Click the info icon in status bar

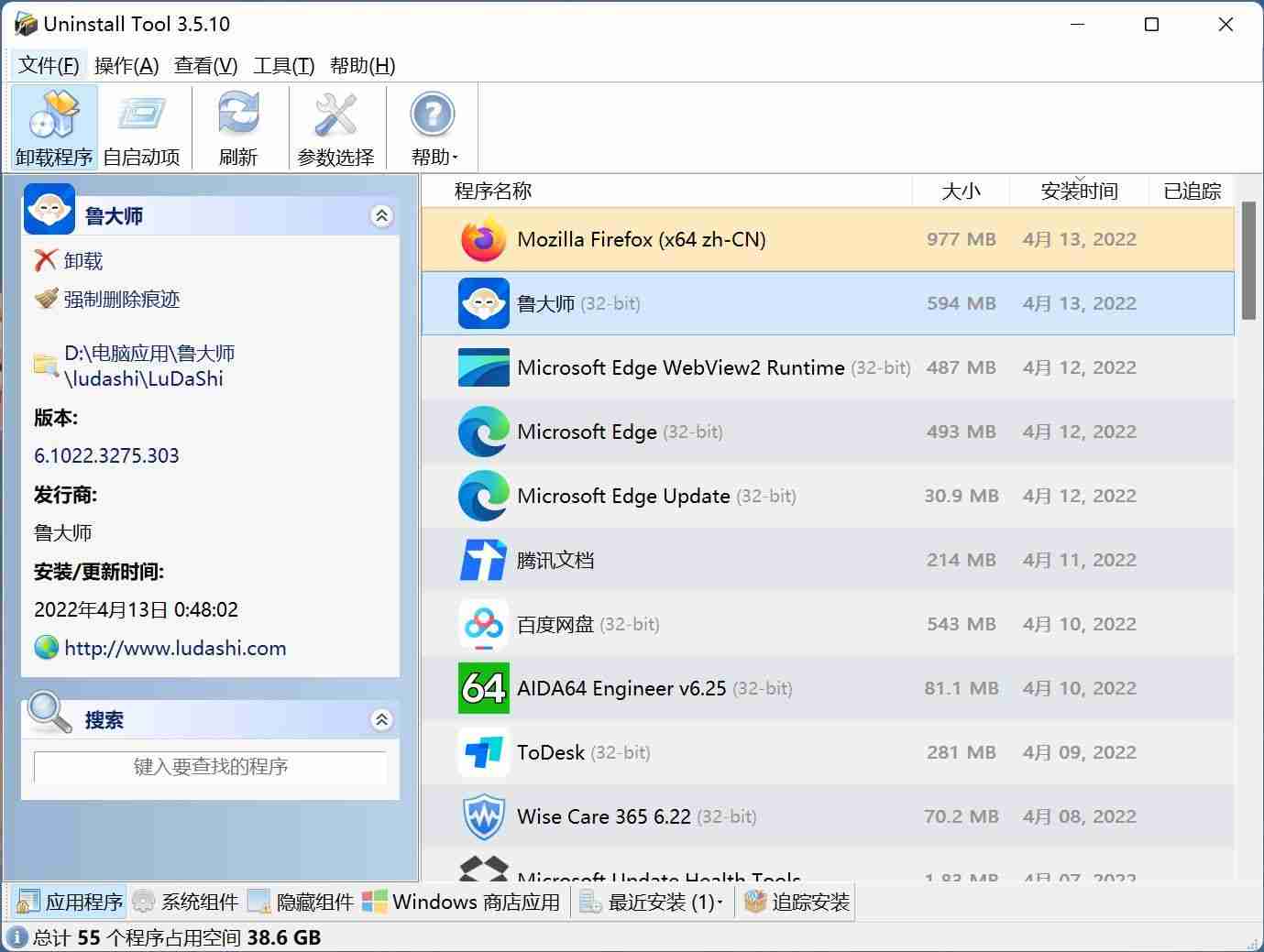pyautogui.click(x=16, y=937)
